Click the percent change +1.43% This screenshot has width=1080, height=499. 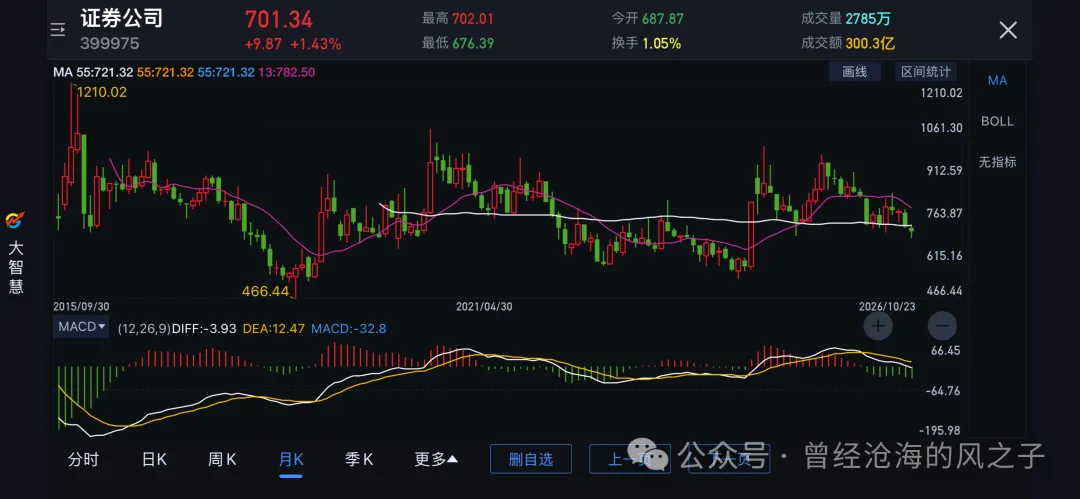tap(315, 44)
